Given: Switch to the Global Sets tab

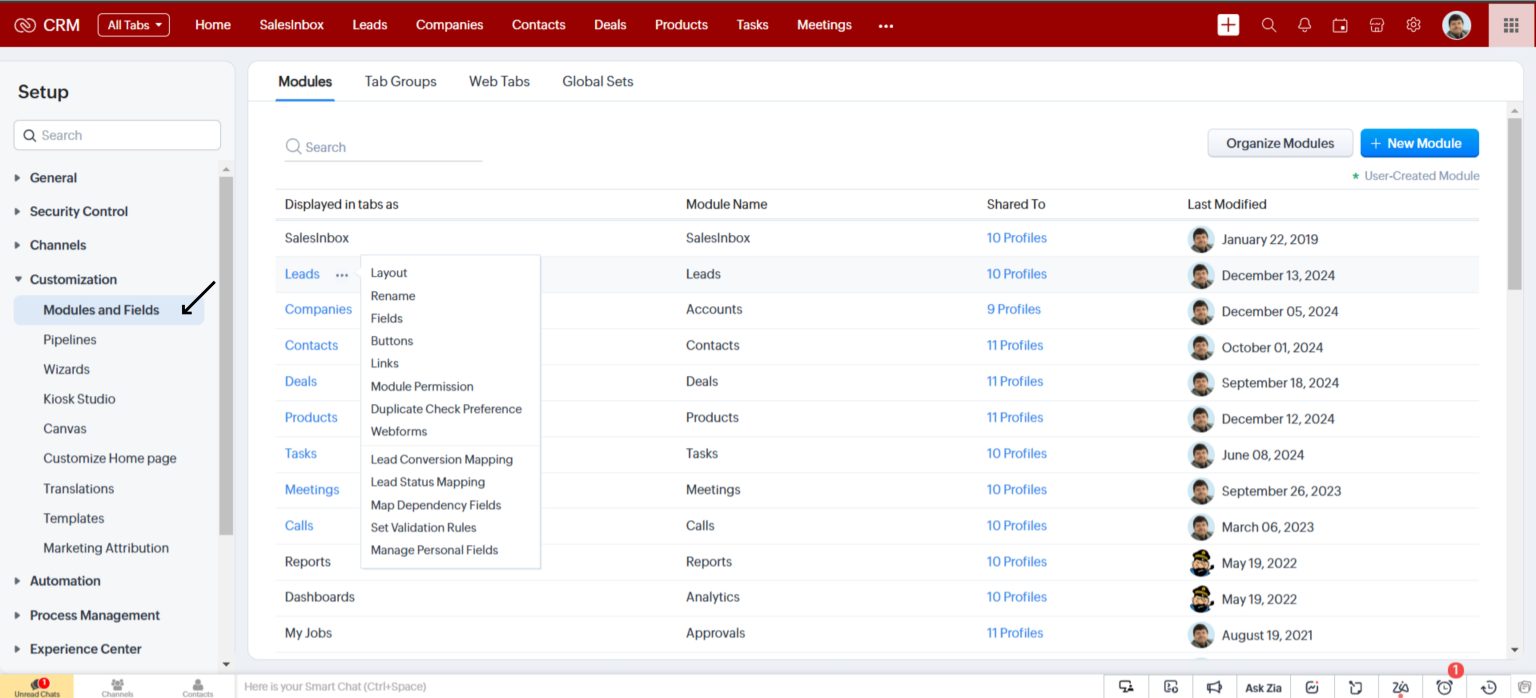Looking at the screenshot, I should (x=598, y=82).
